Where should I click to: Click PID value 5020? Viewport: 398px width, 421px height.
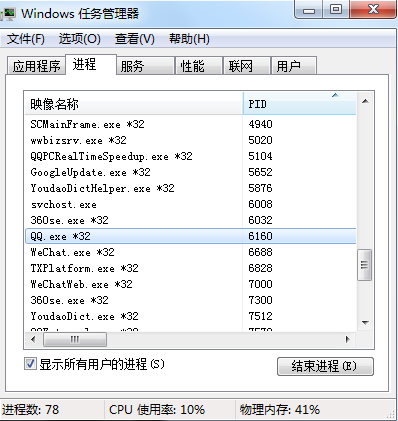pyautogui.click(x=260, y=140)
